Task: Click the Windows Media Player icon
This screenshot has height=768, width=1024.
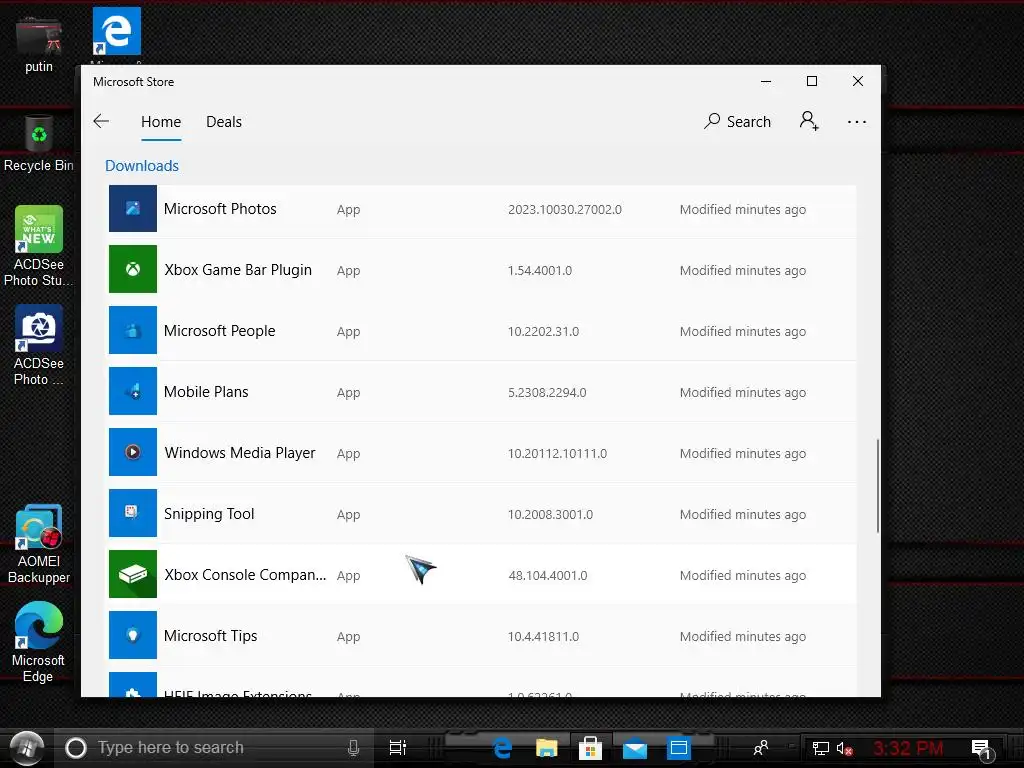Action: click(133, 452)
